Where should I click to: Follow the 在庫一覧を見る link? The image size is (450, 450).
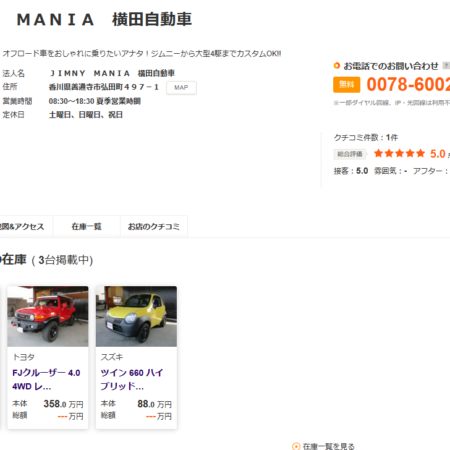[x=328, y=446]
